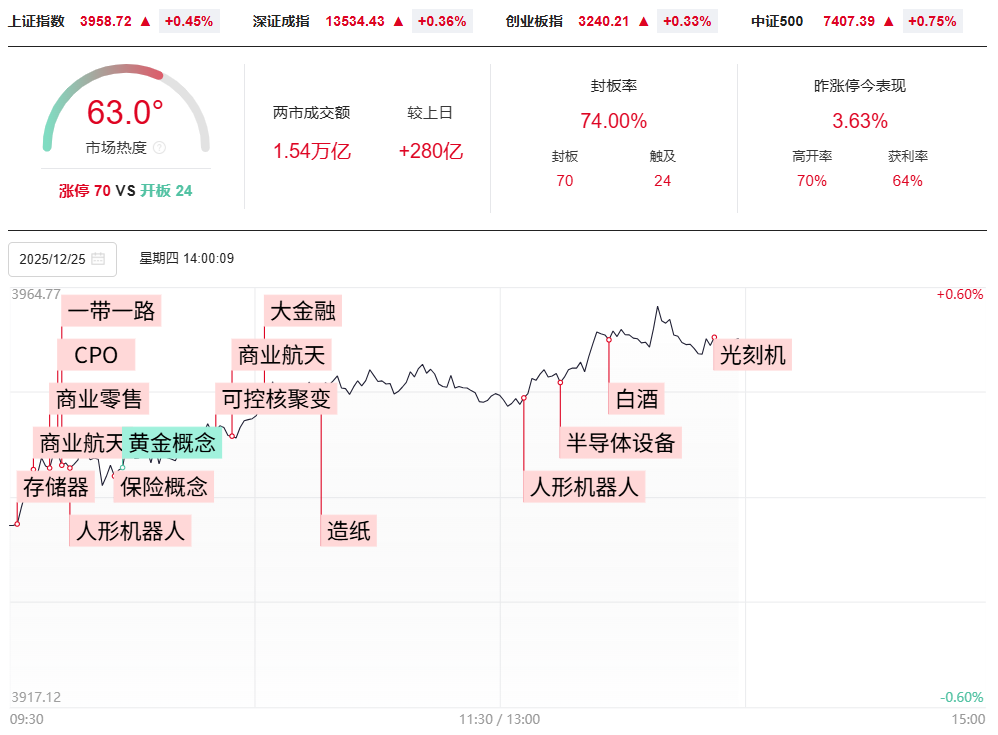The height and width of the screenshot is (735, 998).
Task: Click the up arrow beside 创业板指 value
Action: click(644, 20)
